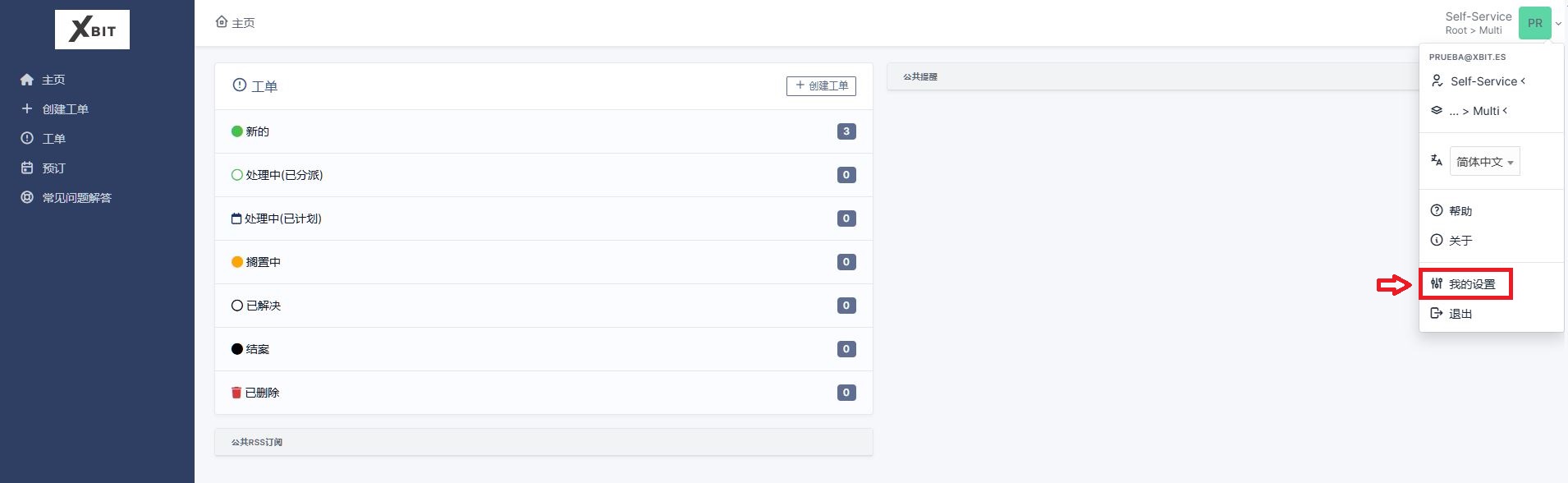
Task: Click the PR user avatar
Action: point(1534,23)
